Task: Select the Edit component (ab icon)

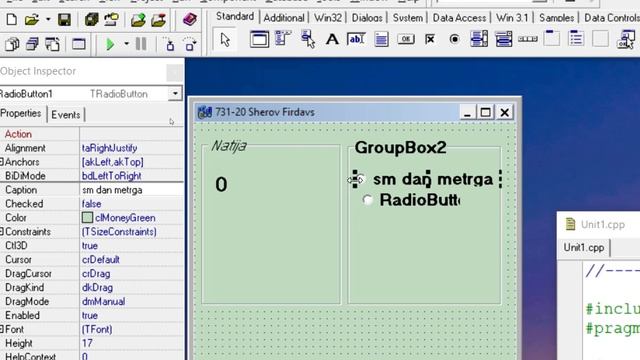Action: coord(356,39)
